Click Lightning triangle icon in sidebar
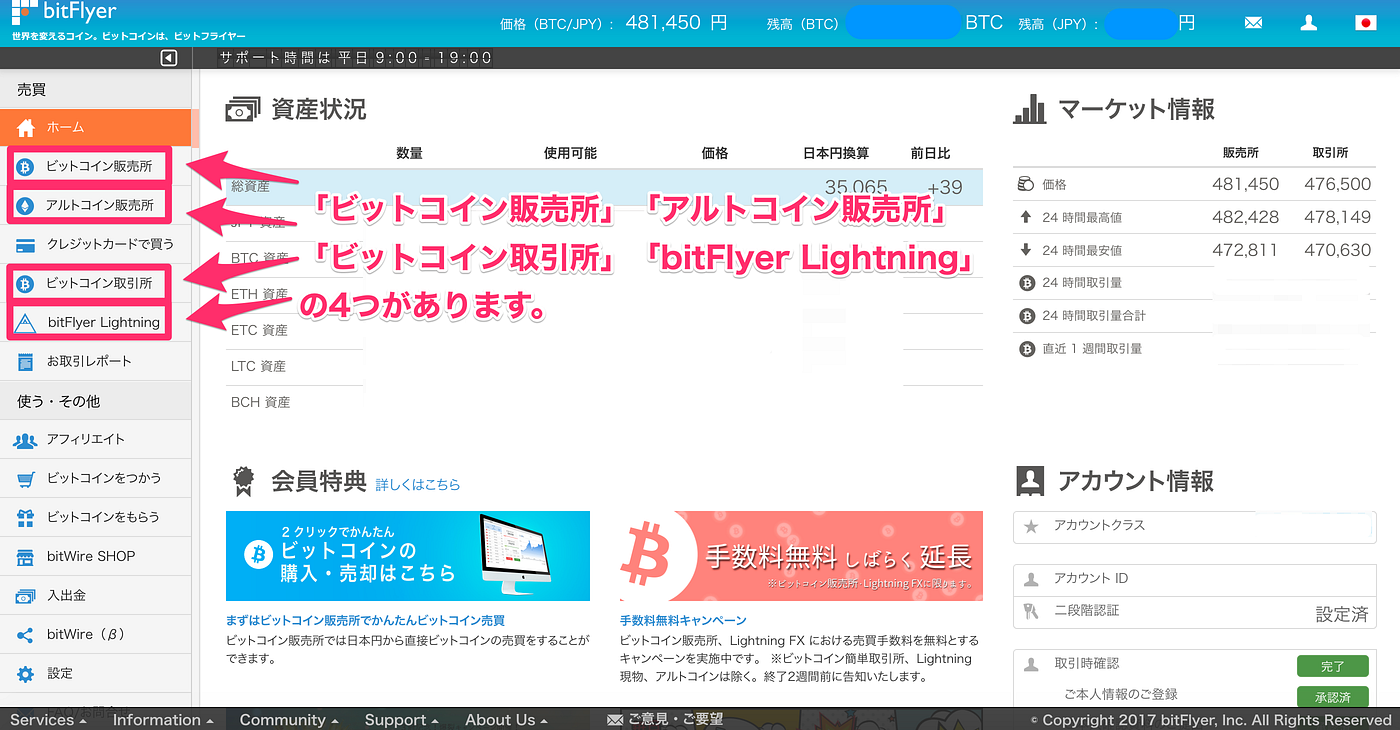 (x=26, y=322)
